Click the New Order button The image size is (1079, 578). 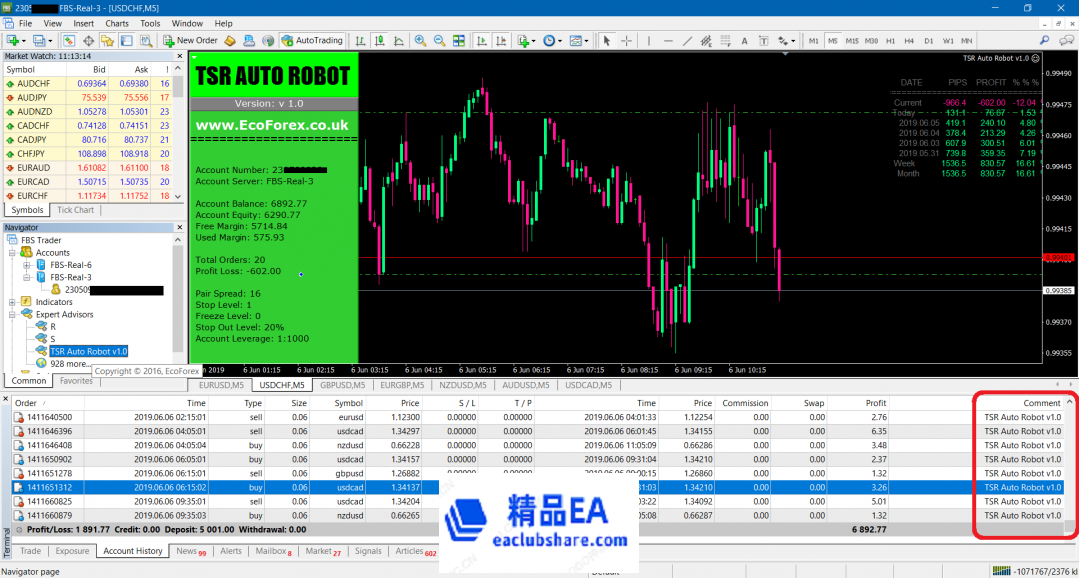coord(191,41)
